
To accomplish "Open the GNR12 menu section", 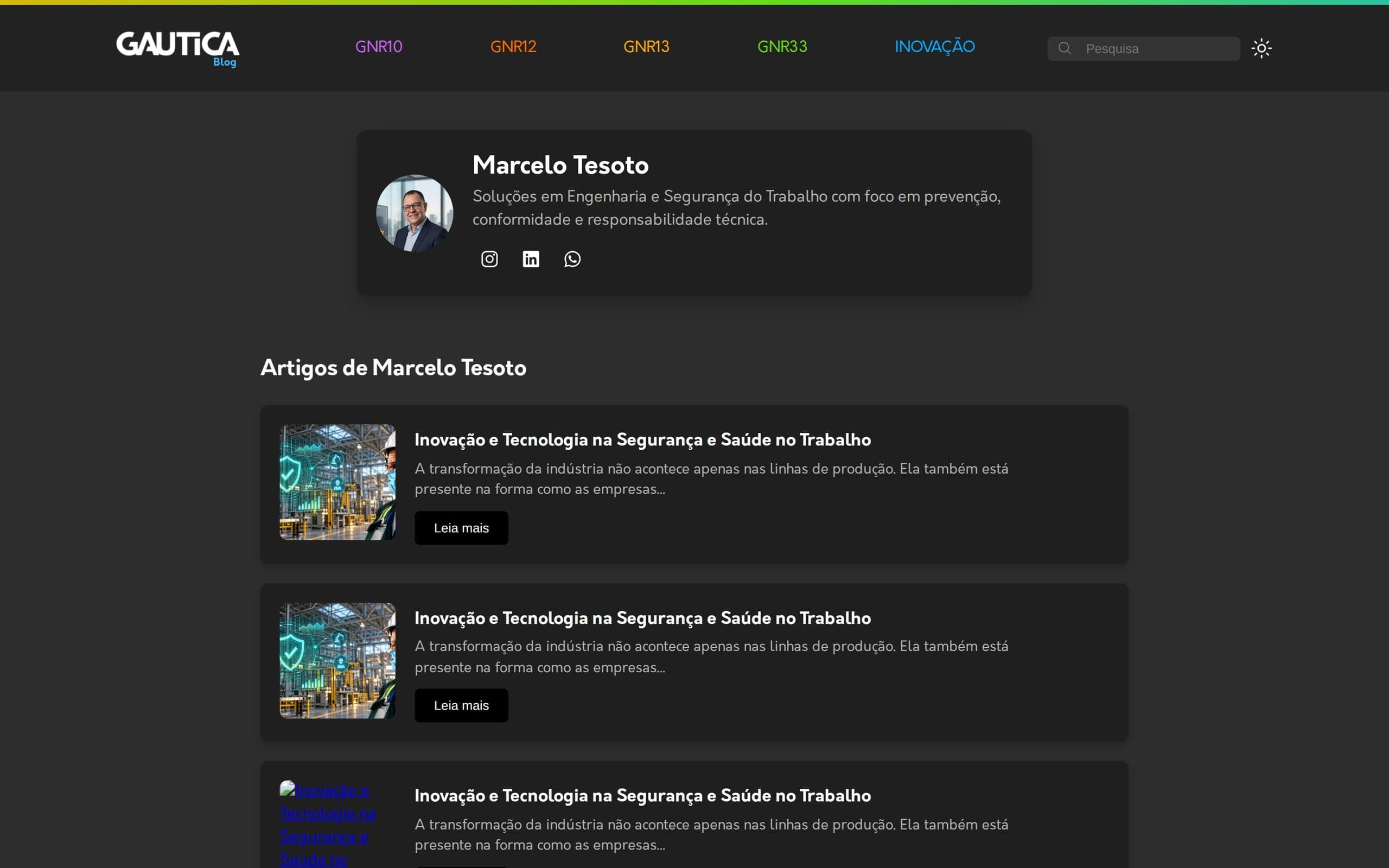I will point(513,47).
